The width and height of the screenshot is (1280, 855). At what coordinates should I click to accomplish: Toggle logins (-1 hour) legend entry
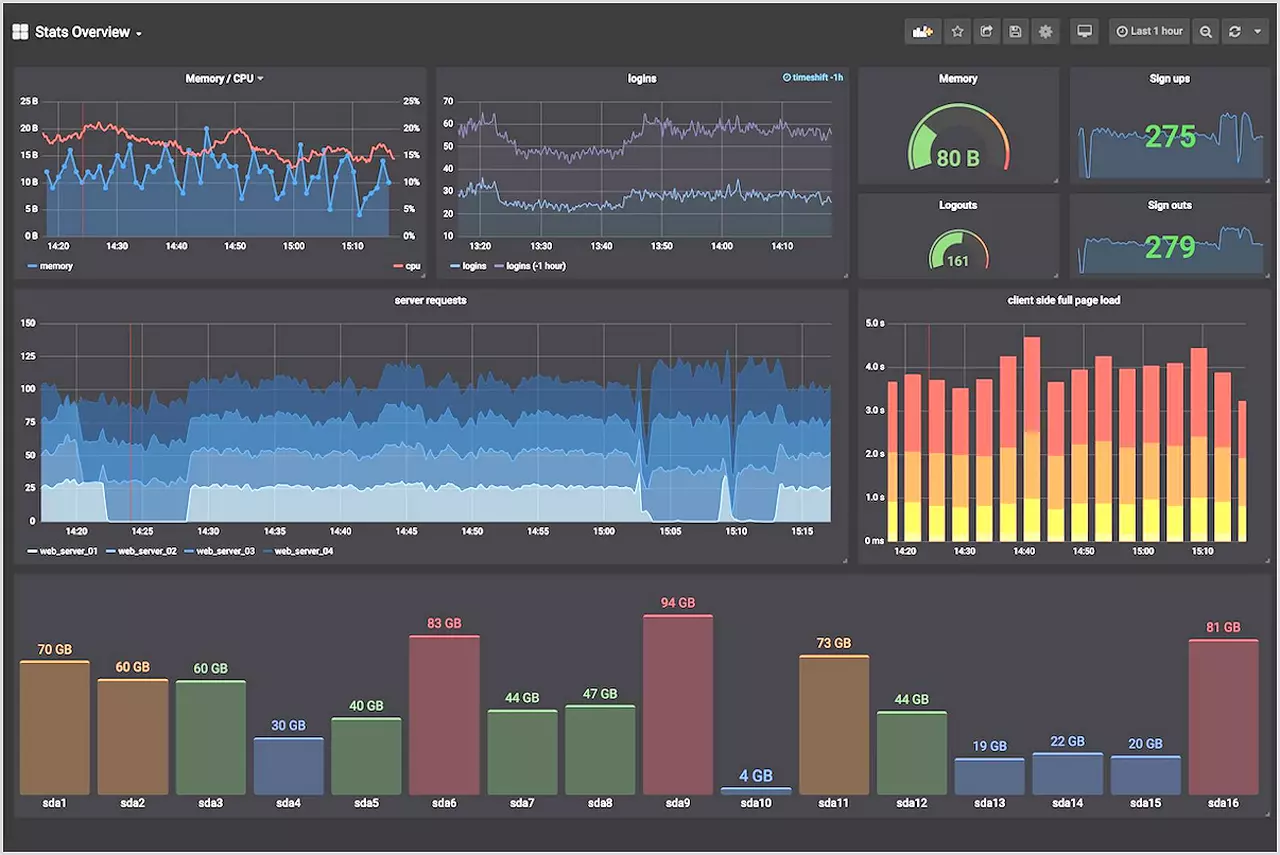528,266
